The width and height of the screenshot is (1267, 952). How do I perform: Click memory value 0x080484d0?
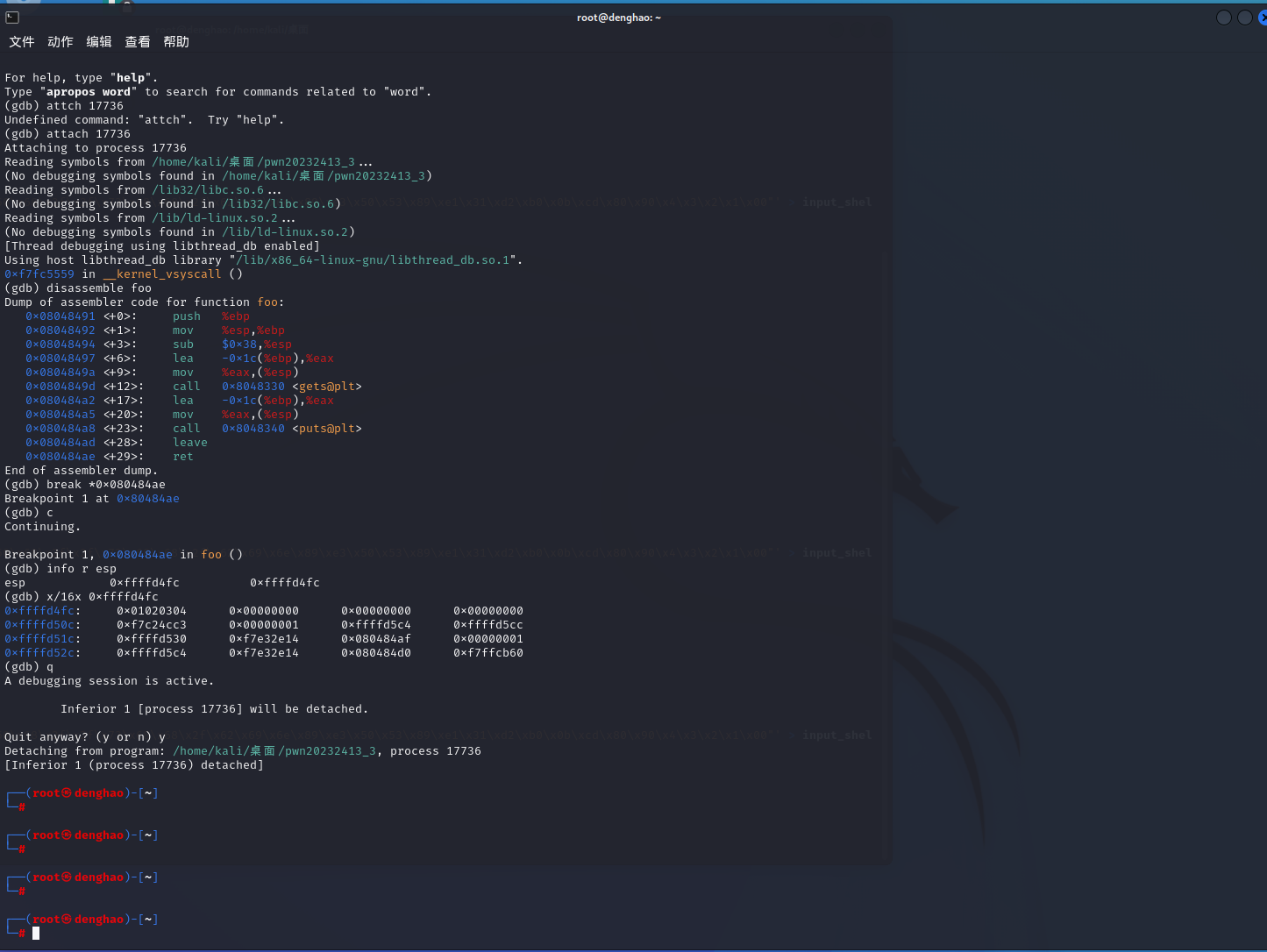[x=376, y=653]
